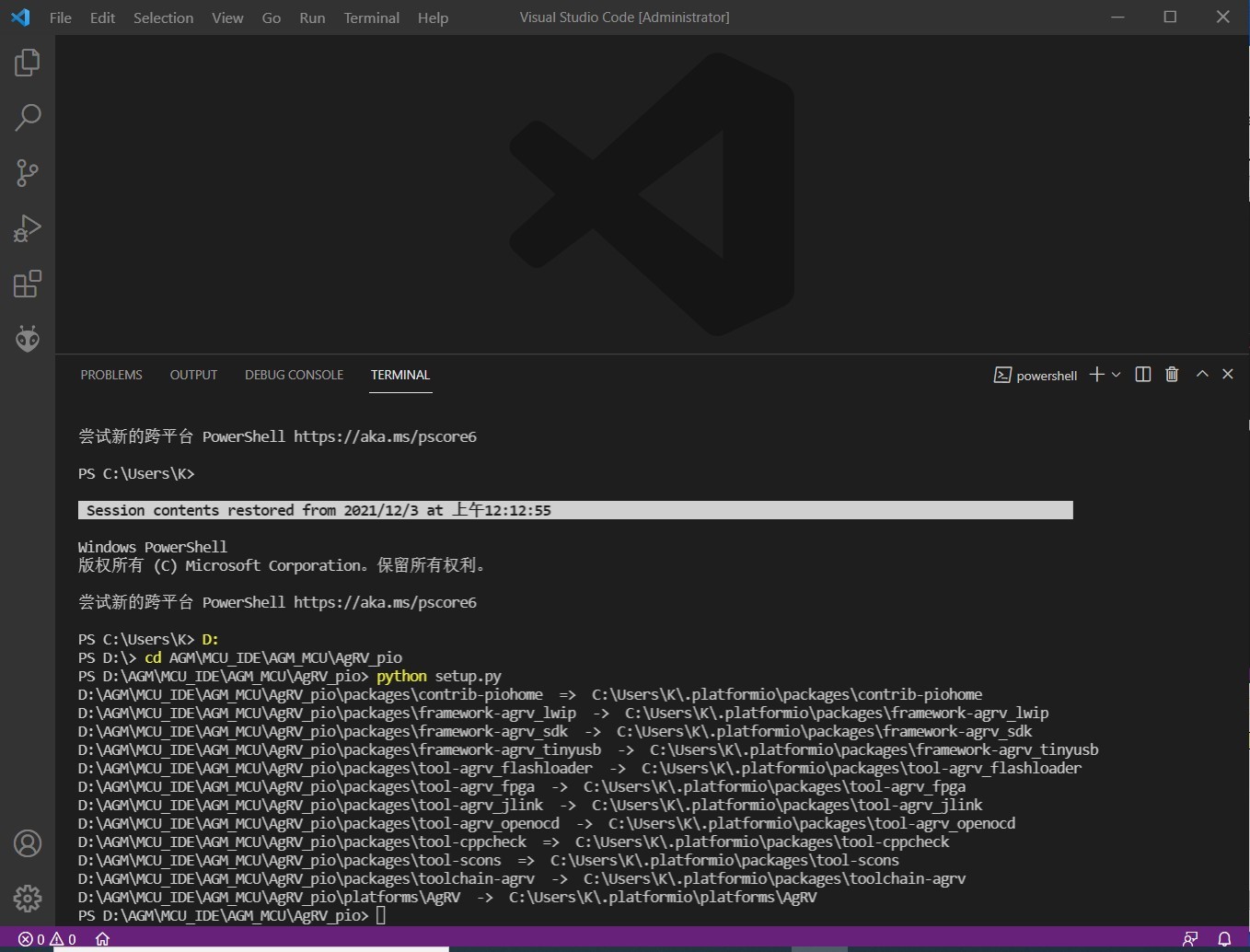Click the framework-agrv_sdk output line

(555, 731)
